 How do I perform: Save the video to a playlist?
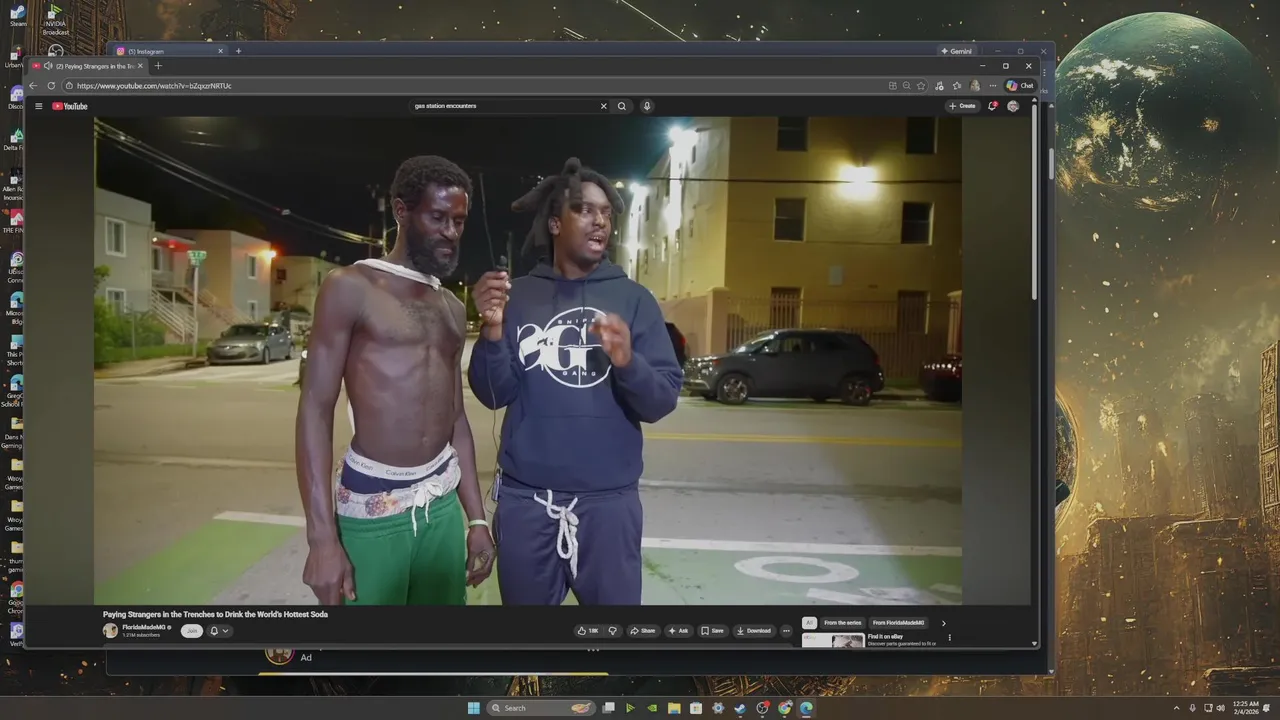[x=712, y=631]
